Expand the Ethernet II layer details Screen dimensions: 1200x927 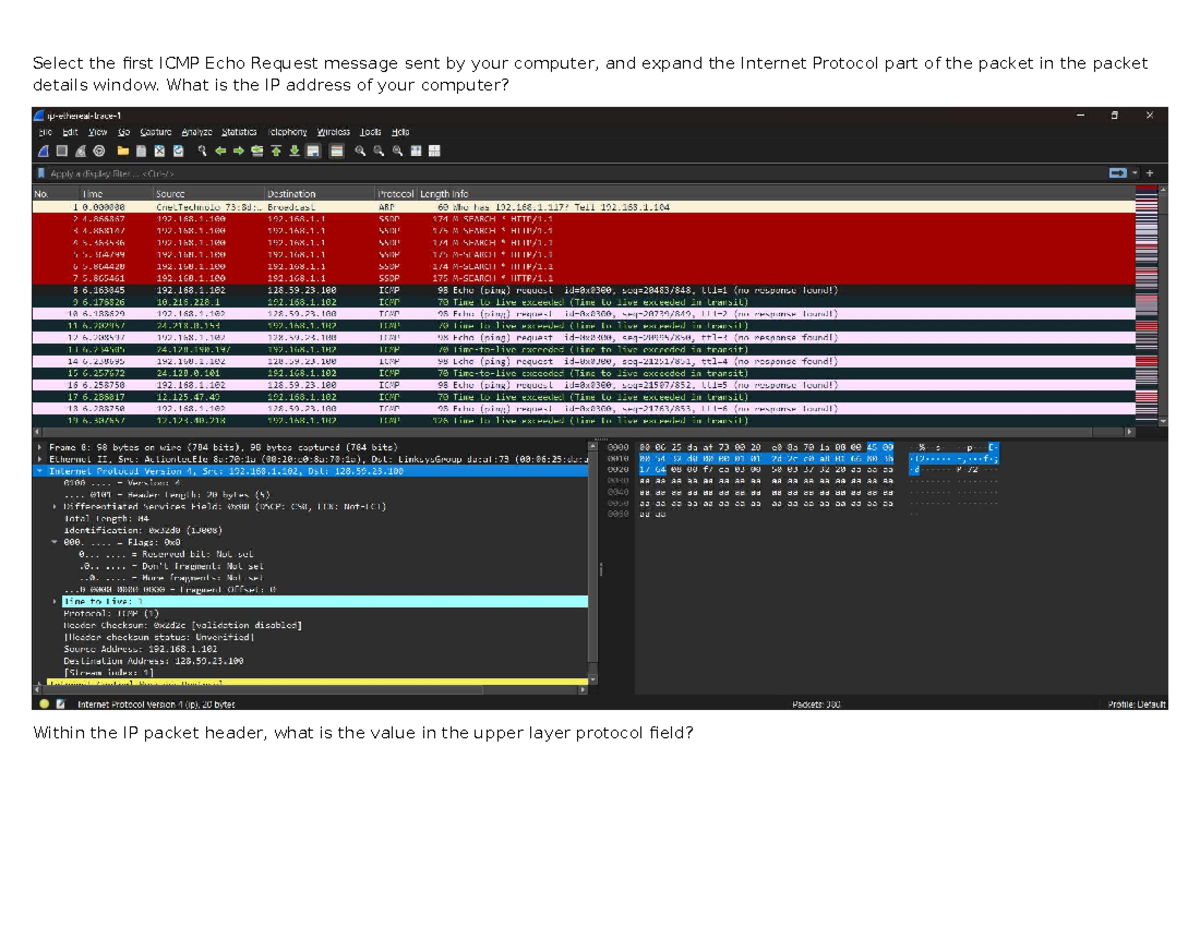41,459
